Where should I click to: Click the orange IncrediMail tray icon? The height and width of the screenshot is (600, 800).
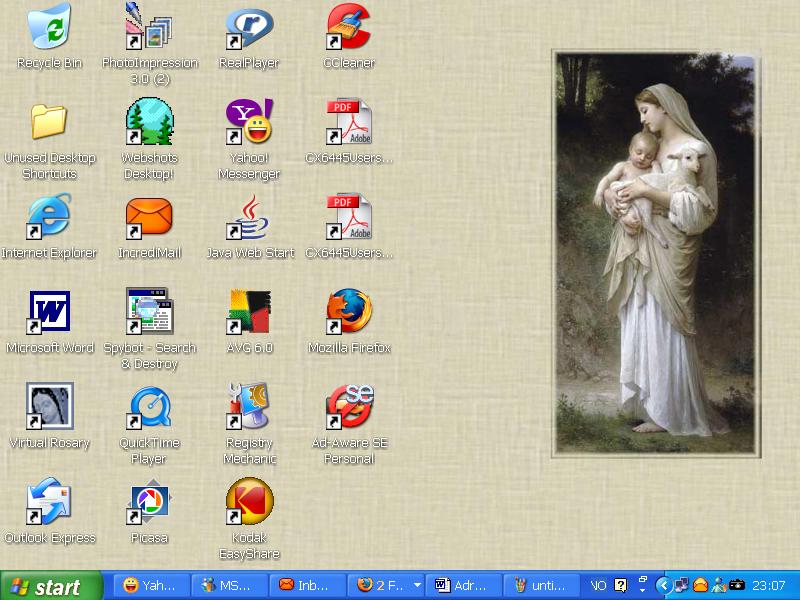700,585
